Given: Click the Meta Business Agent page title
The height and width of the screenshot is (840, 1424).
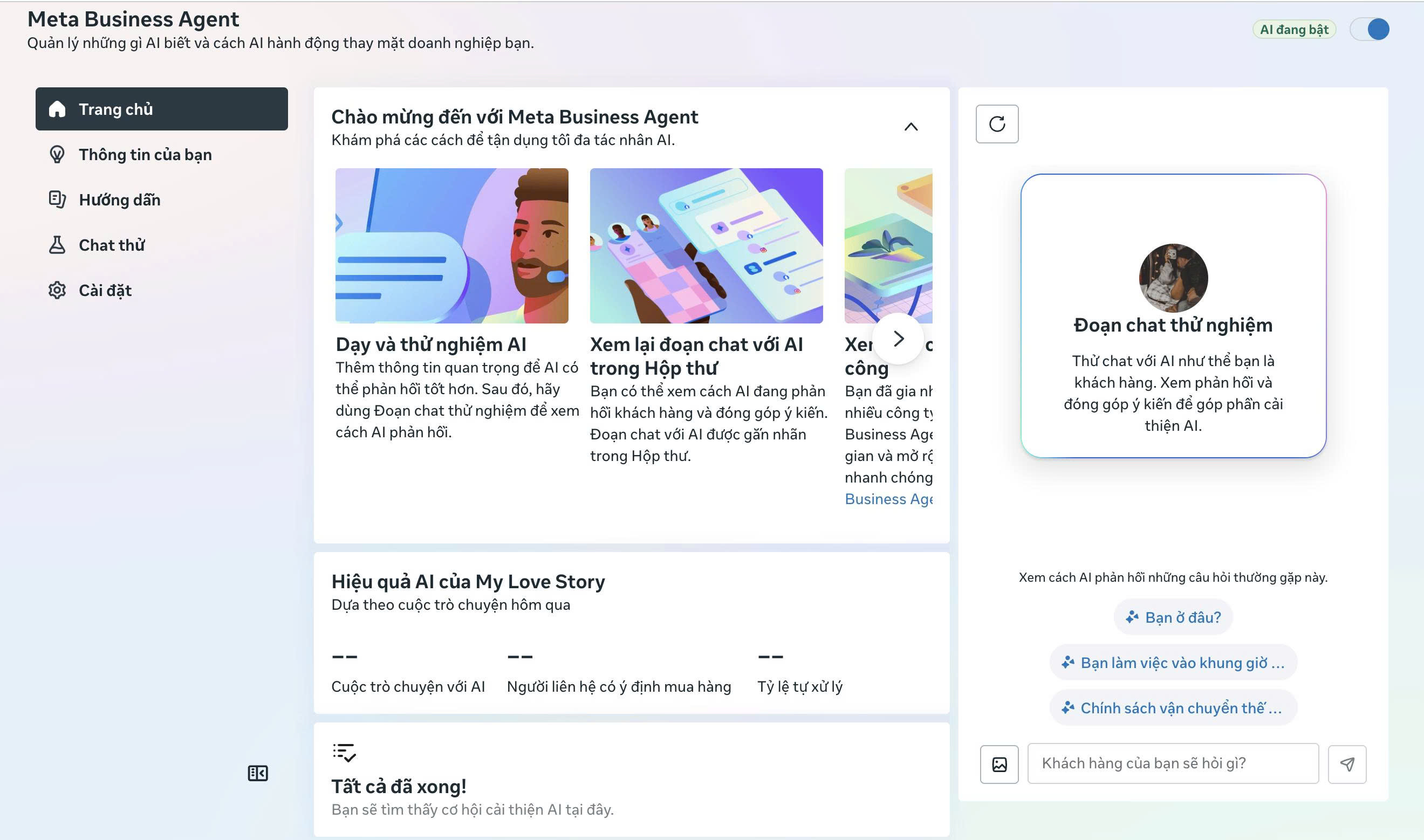Looking at the screenshot, I should (x=134, y=19).
